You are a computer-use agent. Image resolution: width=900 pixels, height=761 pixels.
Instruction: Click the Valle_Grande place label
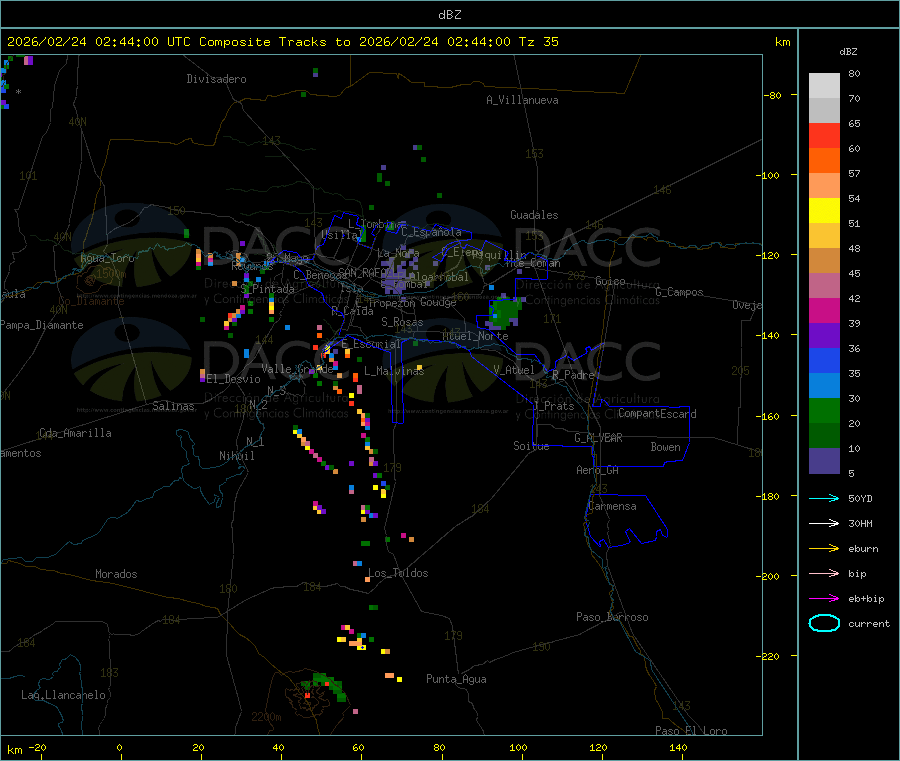click(x=297, y=368)
